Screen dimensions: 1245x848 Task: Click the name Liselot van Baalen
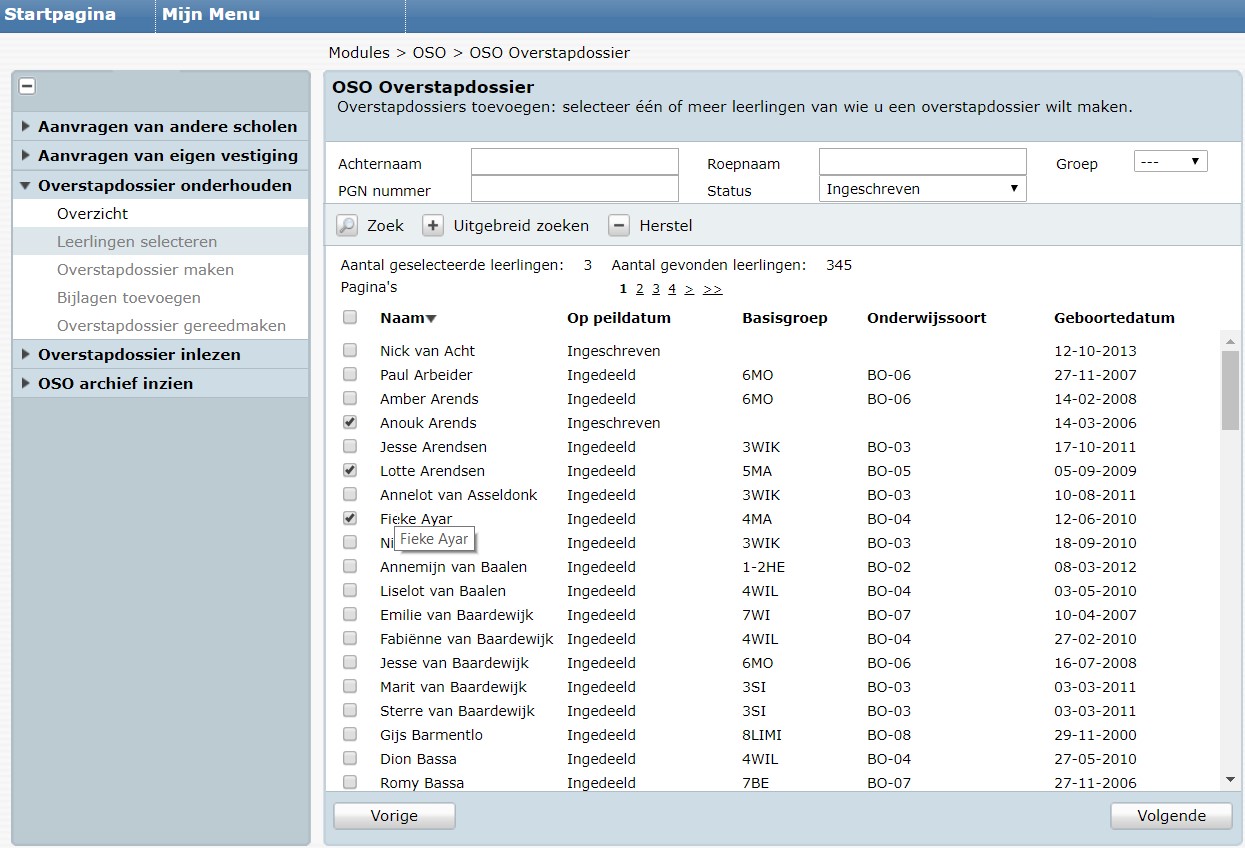pos(443,591)
